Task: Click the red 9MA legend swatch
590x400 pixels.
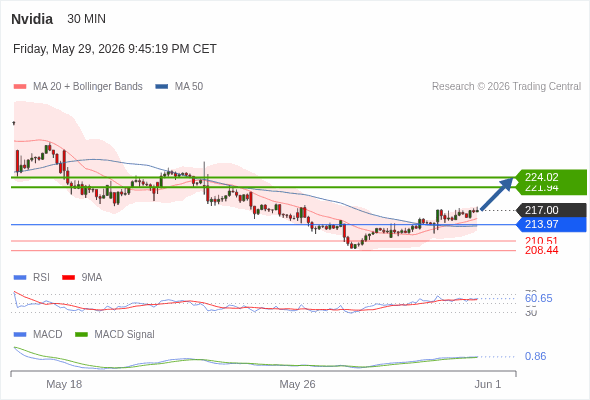Action: click(68, 278)
